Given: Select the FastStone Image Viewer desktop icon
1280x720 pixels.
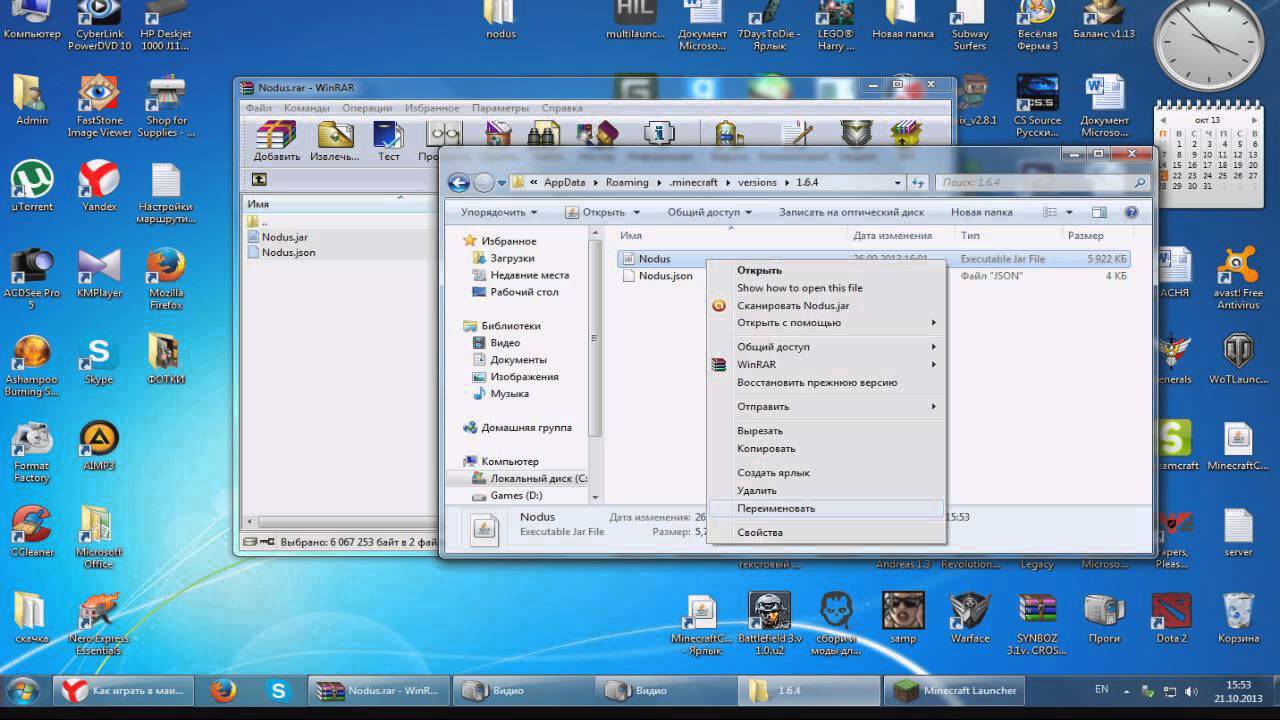Looking at the screenshot, I should 99,106.
